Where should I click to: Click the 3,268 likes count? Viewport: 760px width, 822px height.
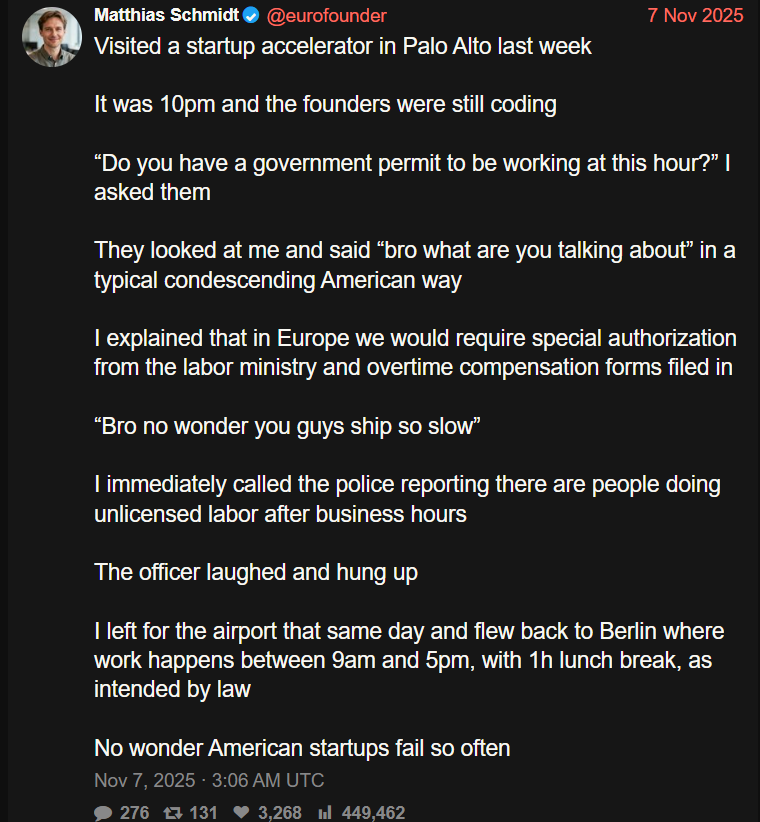[280, 813]
